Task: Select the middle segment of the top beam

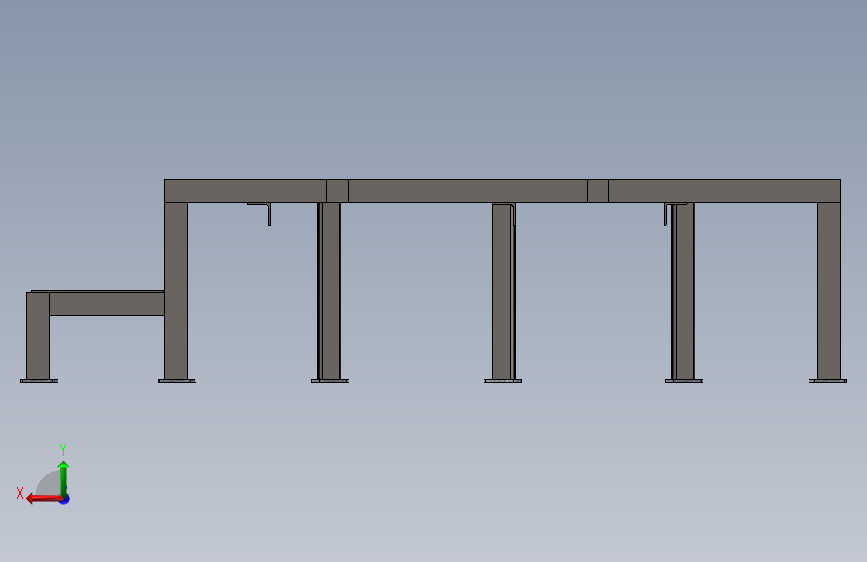Action: tap(468, 191)
